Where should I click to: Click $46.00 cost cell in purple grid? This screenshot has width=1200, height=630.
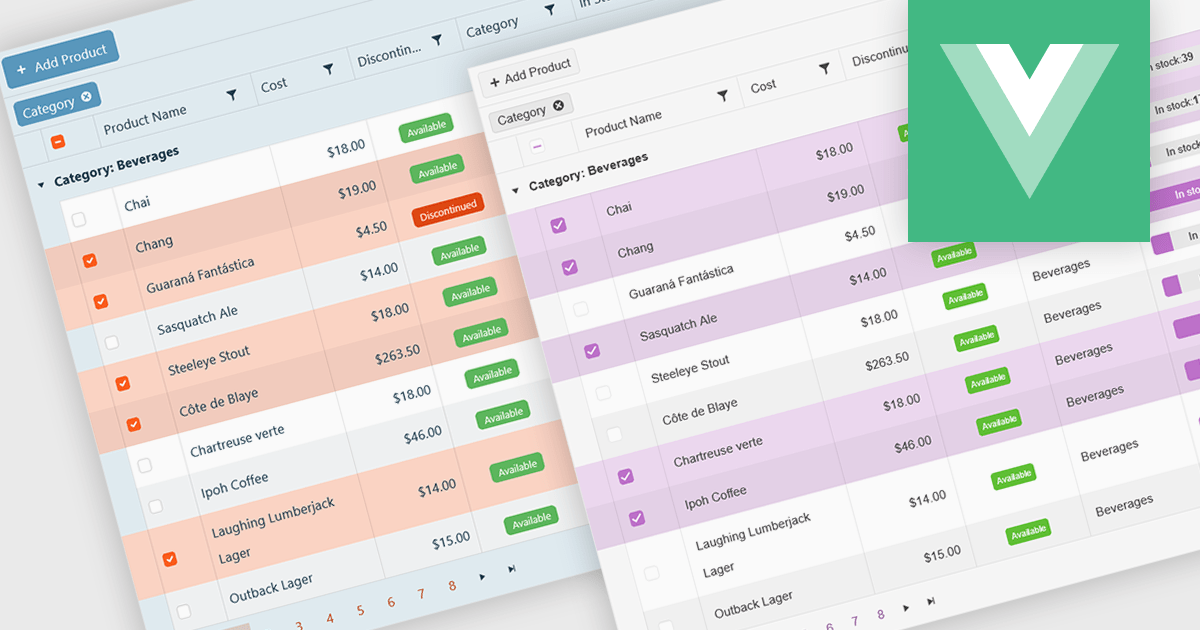[912, 442]
